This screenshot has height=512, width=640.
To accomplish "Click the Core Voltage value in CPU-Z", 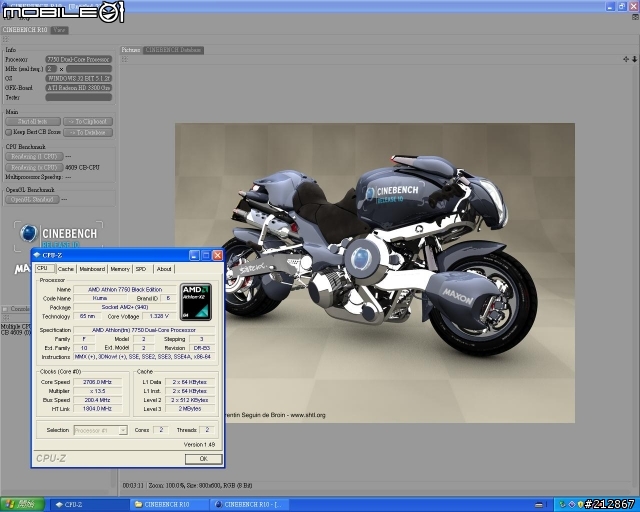I will pyautogui.click(x=160, y=316).
